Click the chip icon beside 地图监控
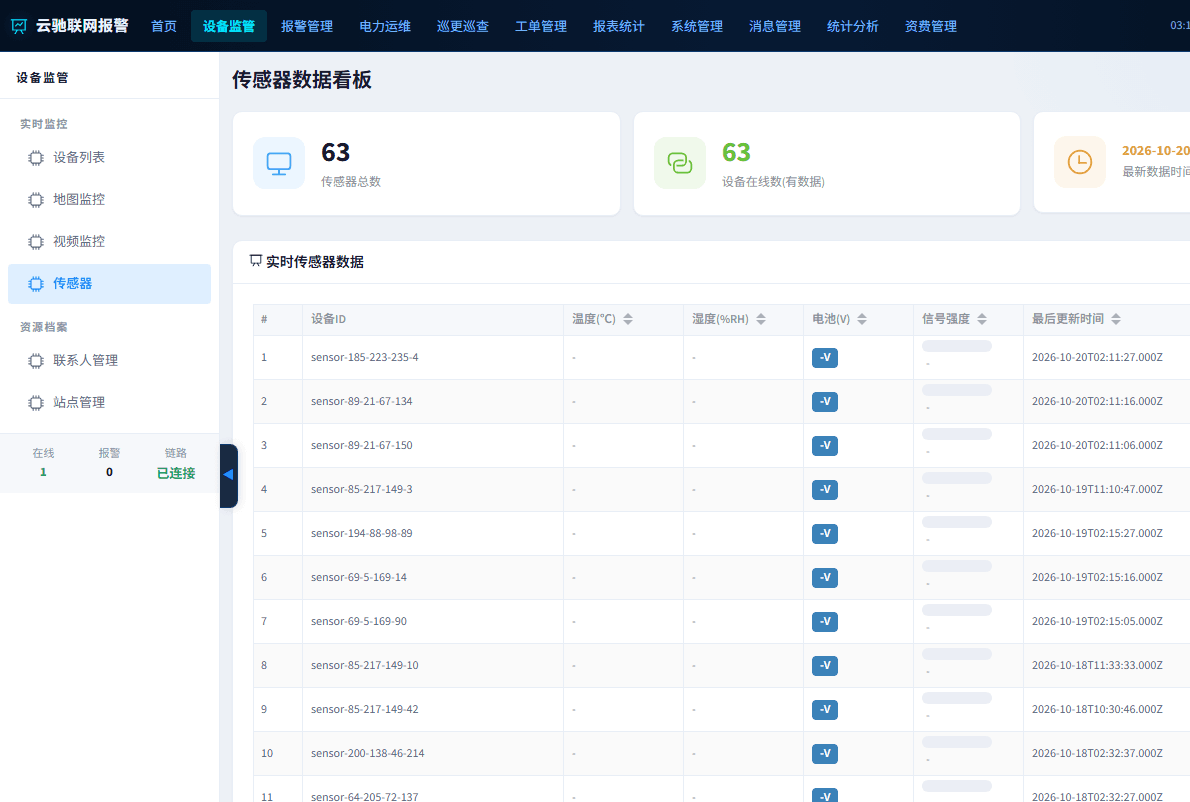Screen dimensions: 1190x802 coord(36,200)
